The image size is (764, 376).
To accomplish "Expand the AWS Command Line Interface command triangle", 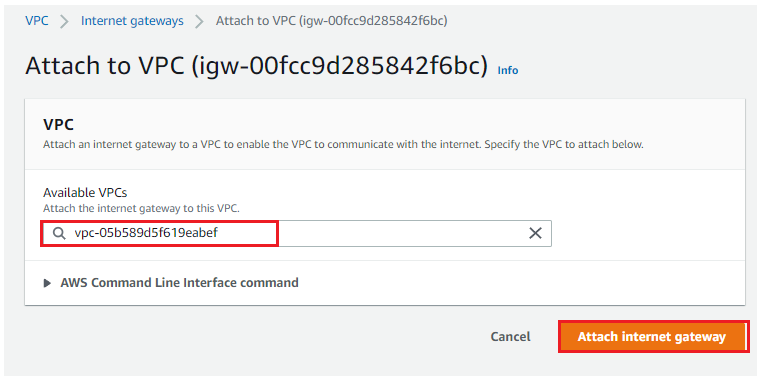I will tap(47, 283).
